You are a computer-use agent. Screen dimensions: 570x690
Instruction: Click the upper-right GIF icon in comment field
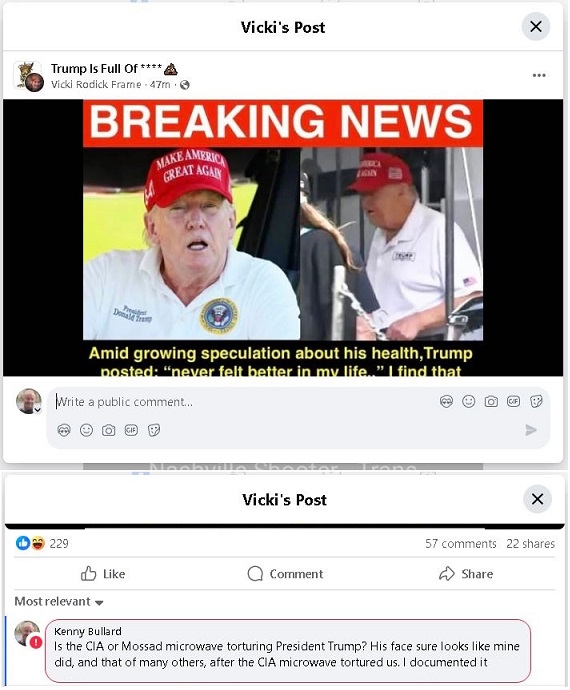[x=513, y=401]
